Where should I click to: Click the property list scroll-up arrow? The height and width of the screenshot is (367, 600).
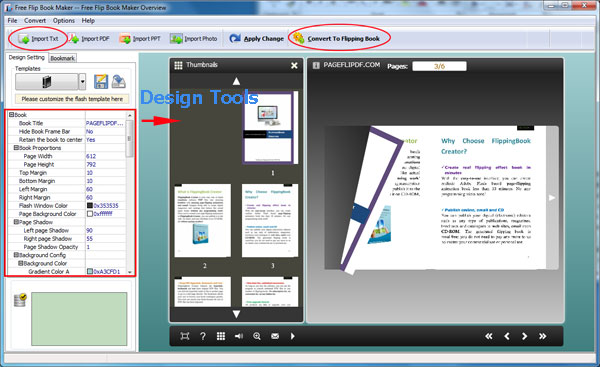[x=130, y=115]
